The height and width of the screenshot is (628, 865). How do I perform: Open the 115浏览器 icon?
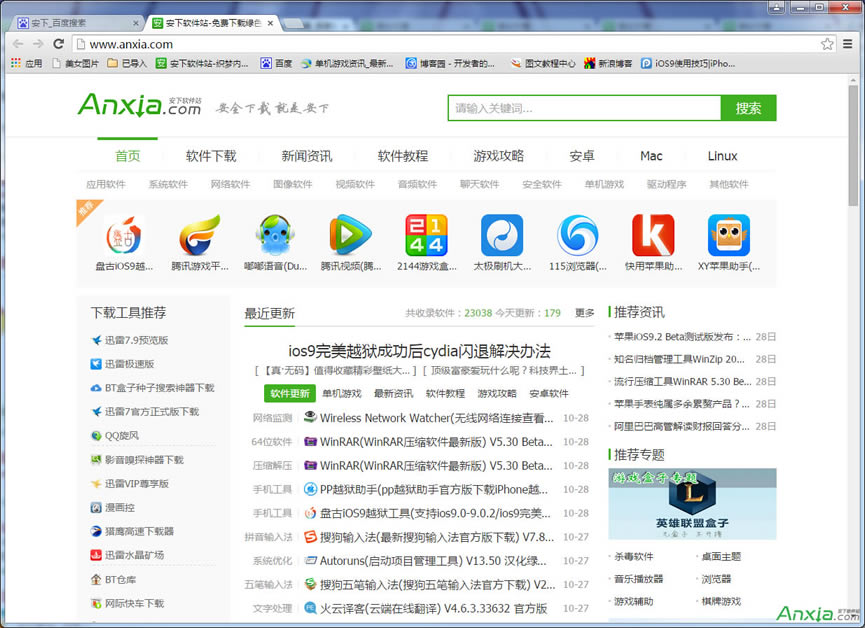click(x=578, y=237)
